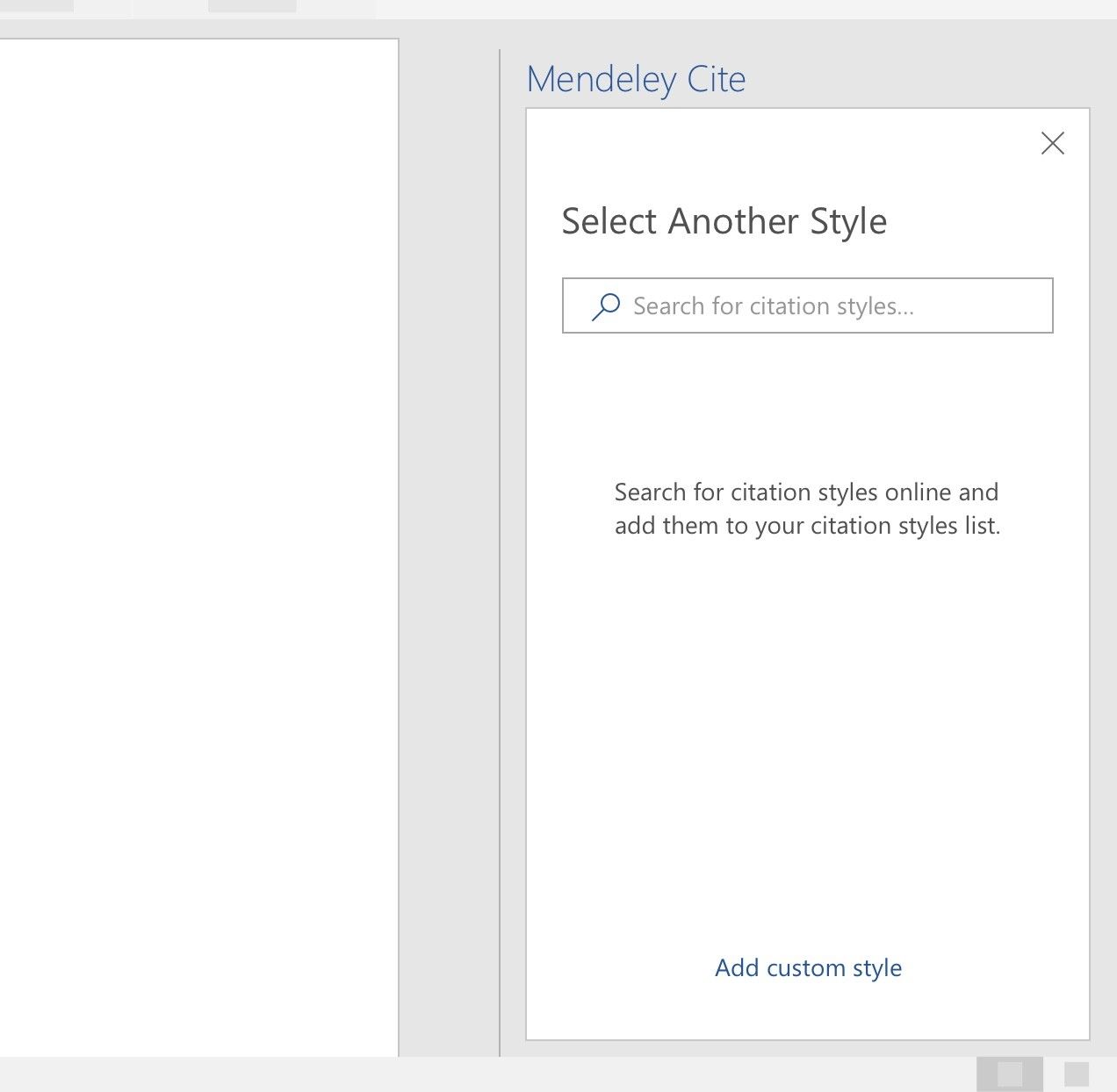This screenshot has height=1092, width=1117.
Task: Click the Search for citation styles field
Action: pyautogui.click(x=807, y=306)
